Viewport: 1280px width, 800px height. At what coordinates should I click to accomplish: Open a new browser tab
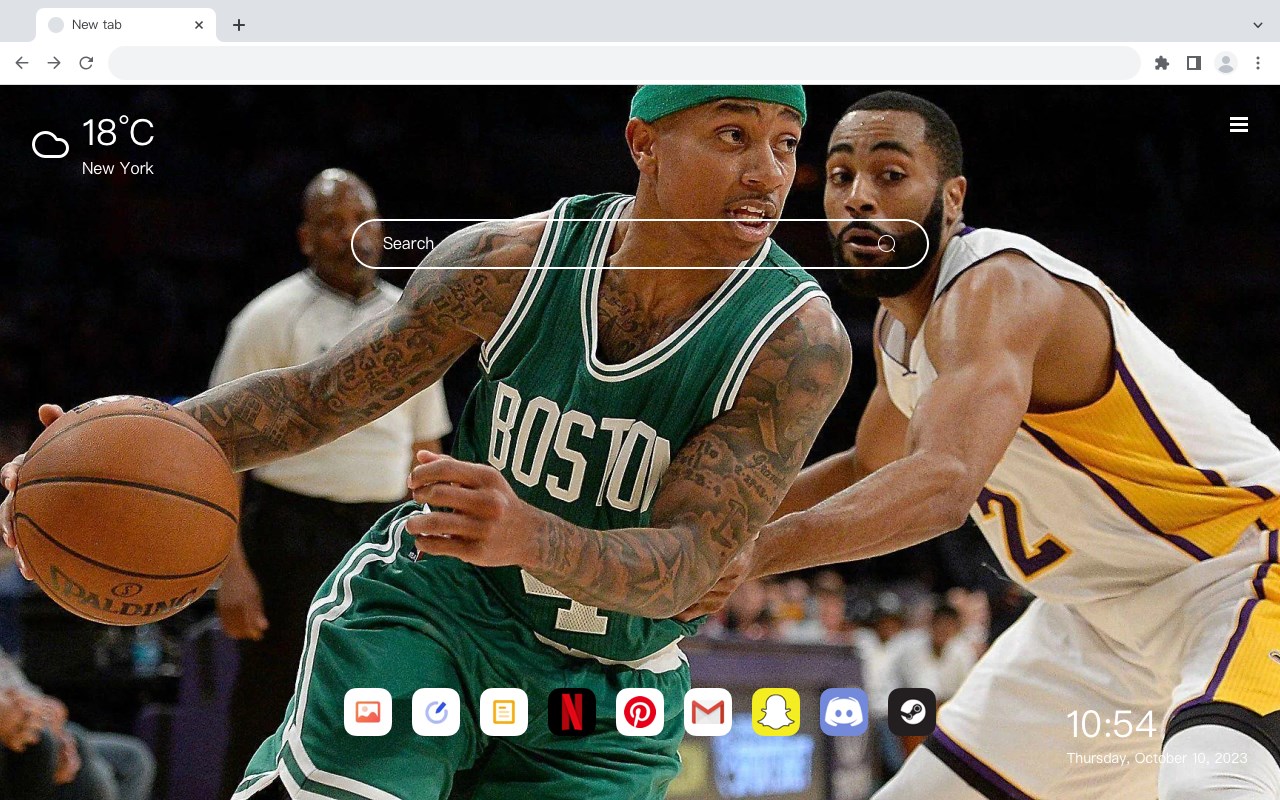click(x=239, y=25)
